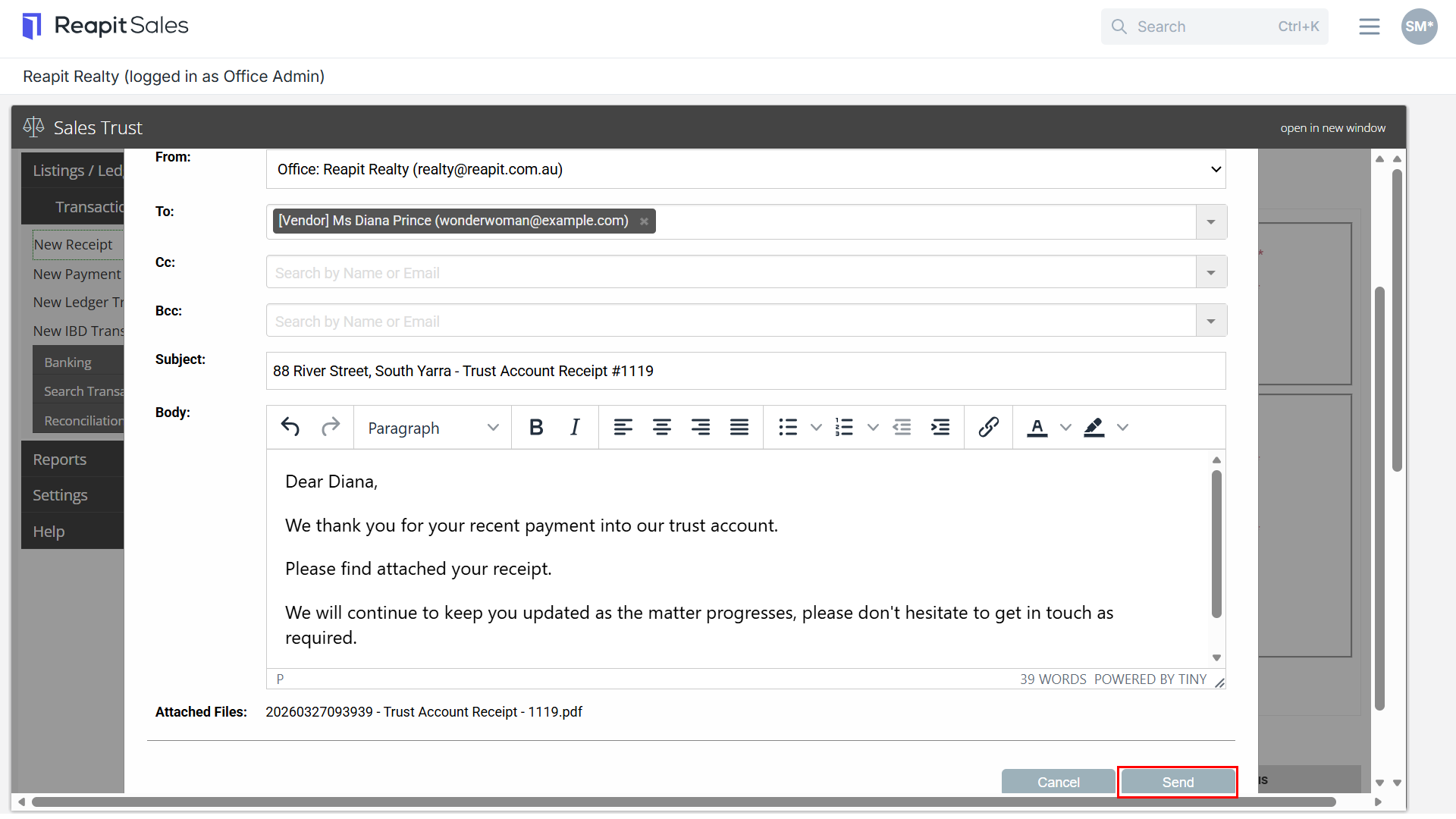The width and height of the screenshot is (1456, 819).
Task: Center align the body text
Action: (662, 428)
